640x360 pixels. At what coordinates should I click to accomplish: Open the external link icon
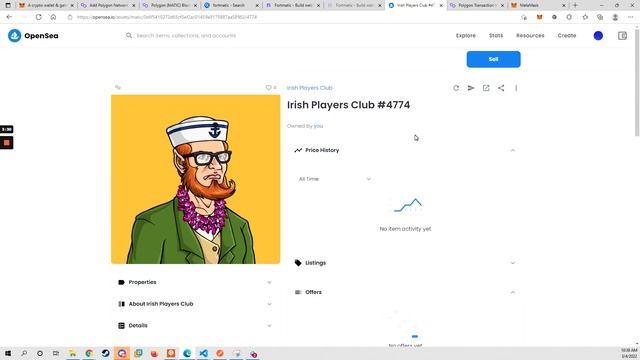click(486, 88)
